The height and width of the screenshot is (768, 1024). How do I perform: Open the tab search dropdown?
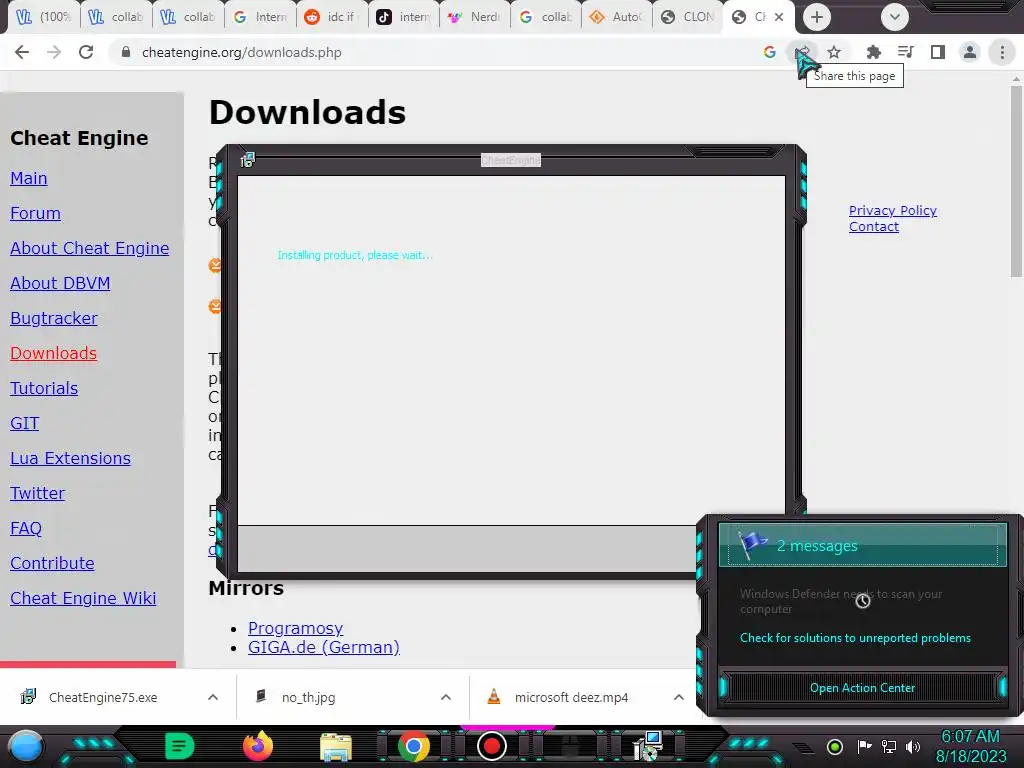pos(895,17)
